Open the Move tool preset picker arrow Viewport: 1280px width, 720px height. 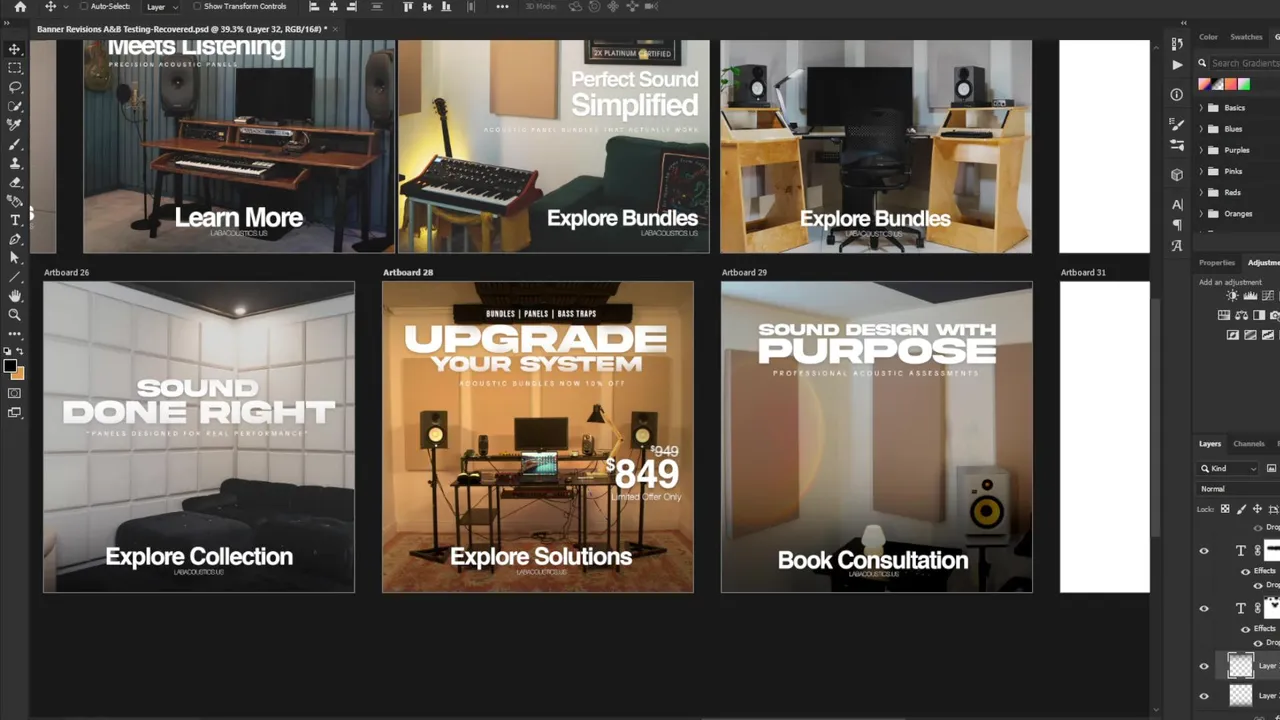(66, 7)
